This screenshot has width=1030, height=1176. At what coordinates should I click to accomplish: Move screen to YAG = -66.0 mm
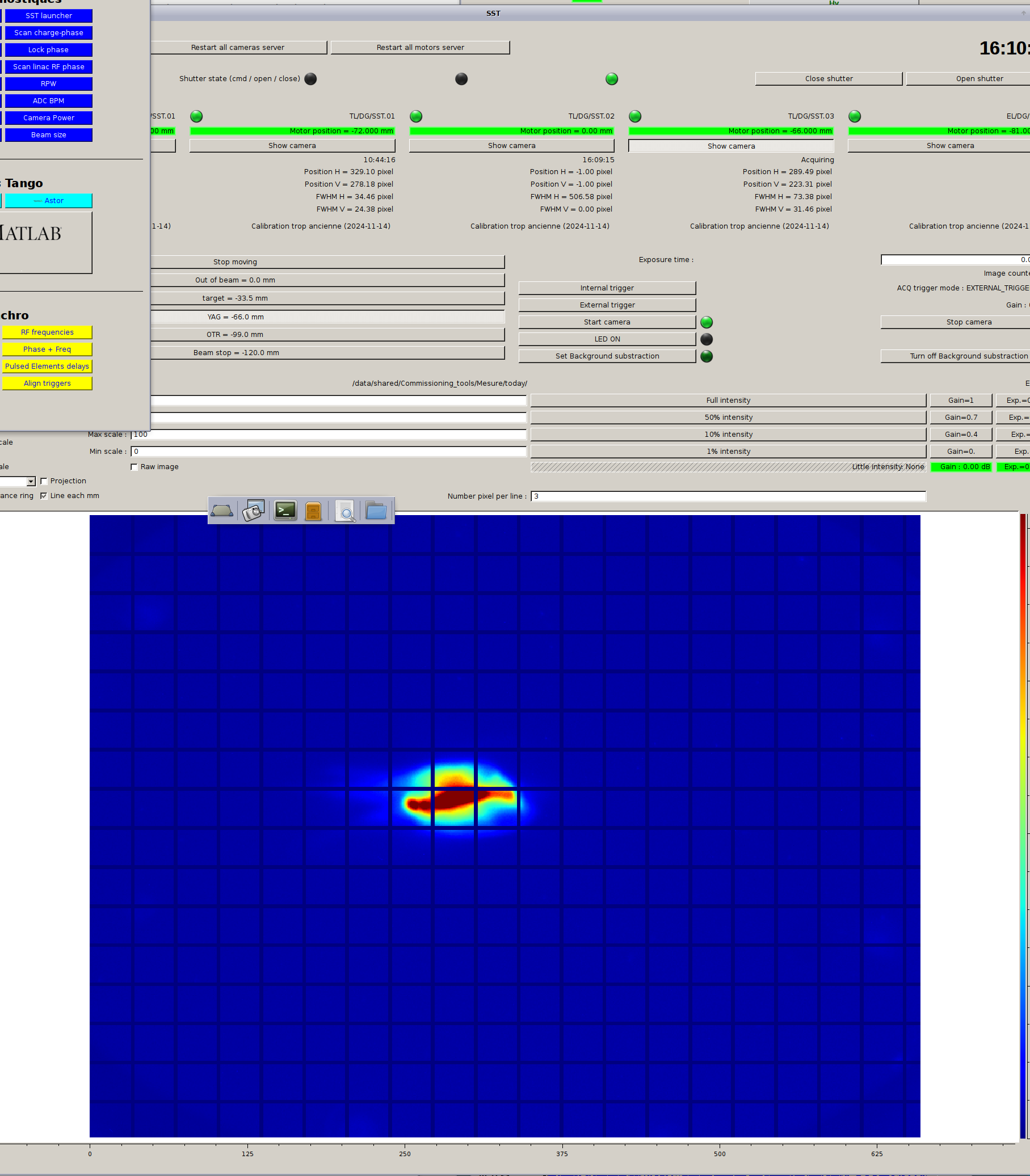[x=327, y=317]
